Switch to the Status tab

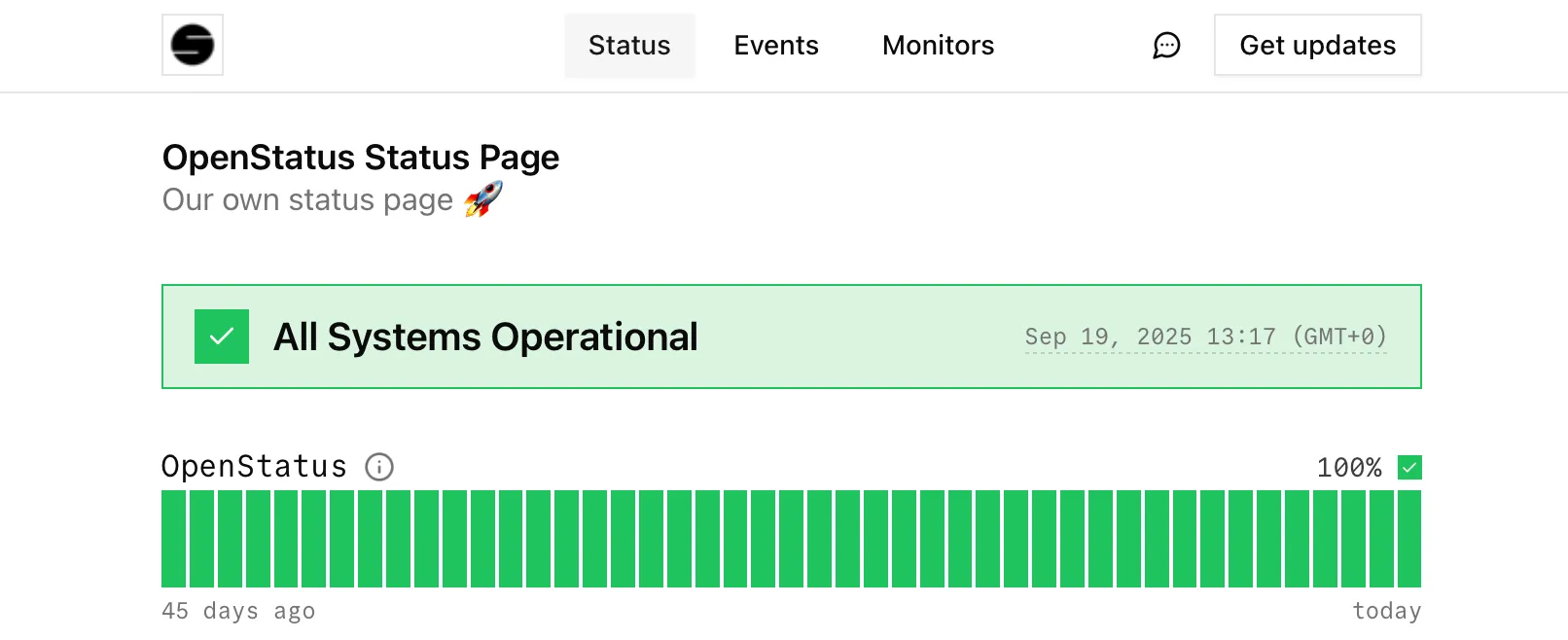coord(629,45)
